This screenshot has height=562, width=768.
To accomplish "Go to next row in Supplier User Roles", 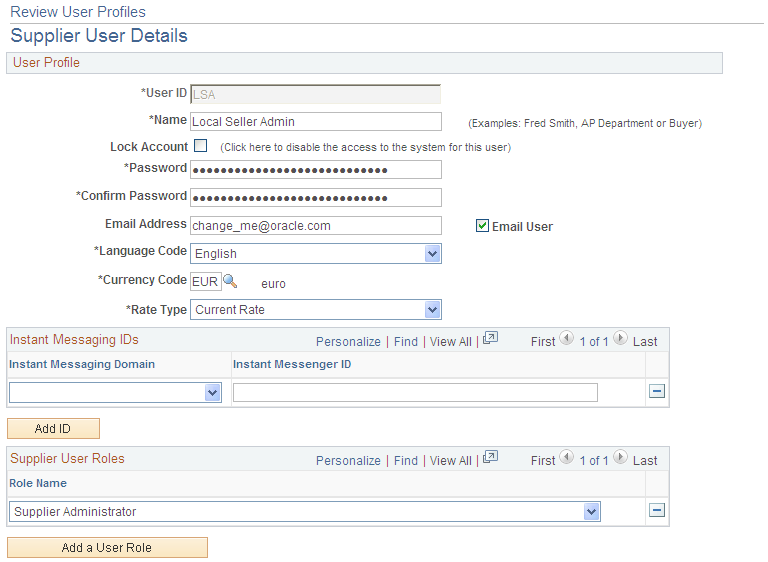I will click(620, 457).
